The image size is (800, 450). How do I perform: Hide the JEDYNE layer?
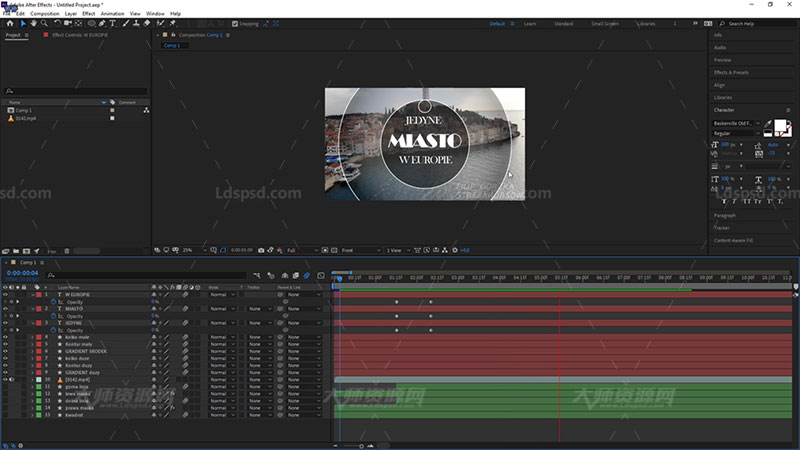point(5,323)
